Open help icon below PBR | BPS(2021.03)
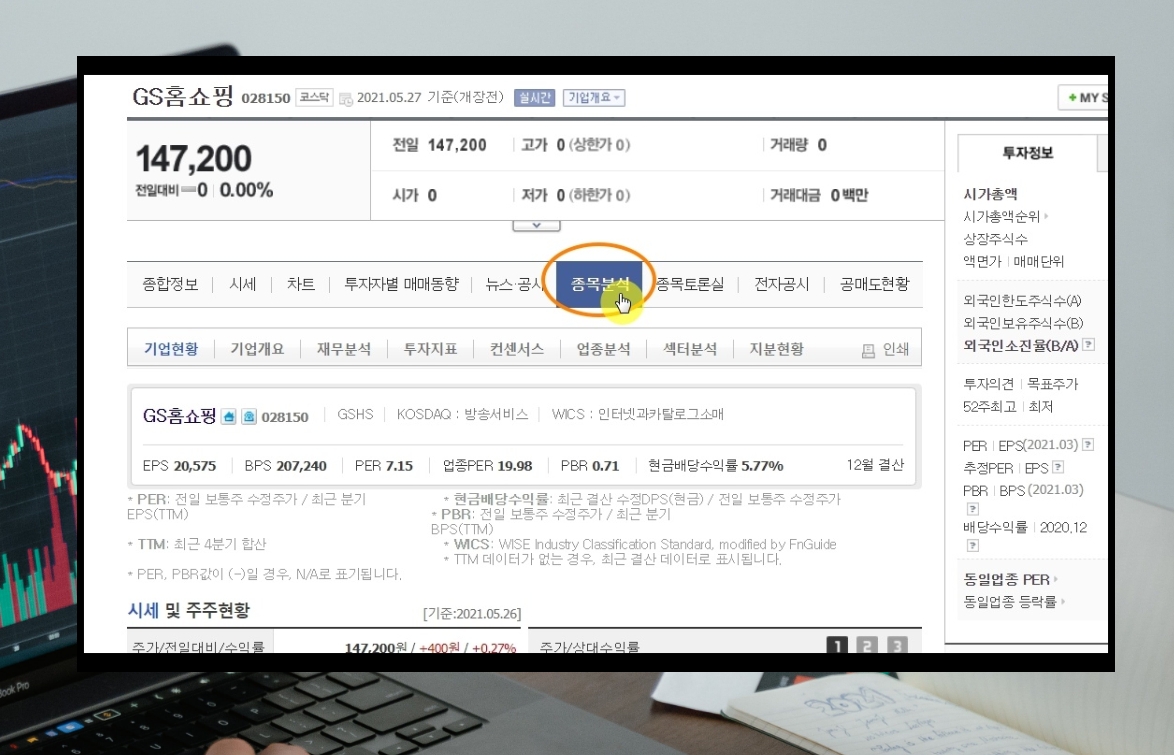Screen dimensions: 1174x755 click(x=972, y=509)
